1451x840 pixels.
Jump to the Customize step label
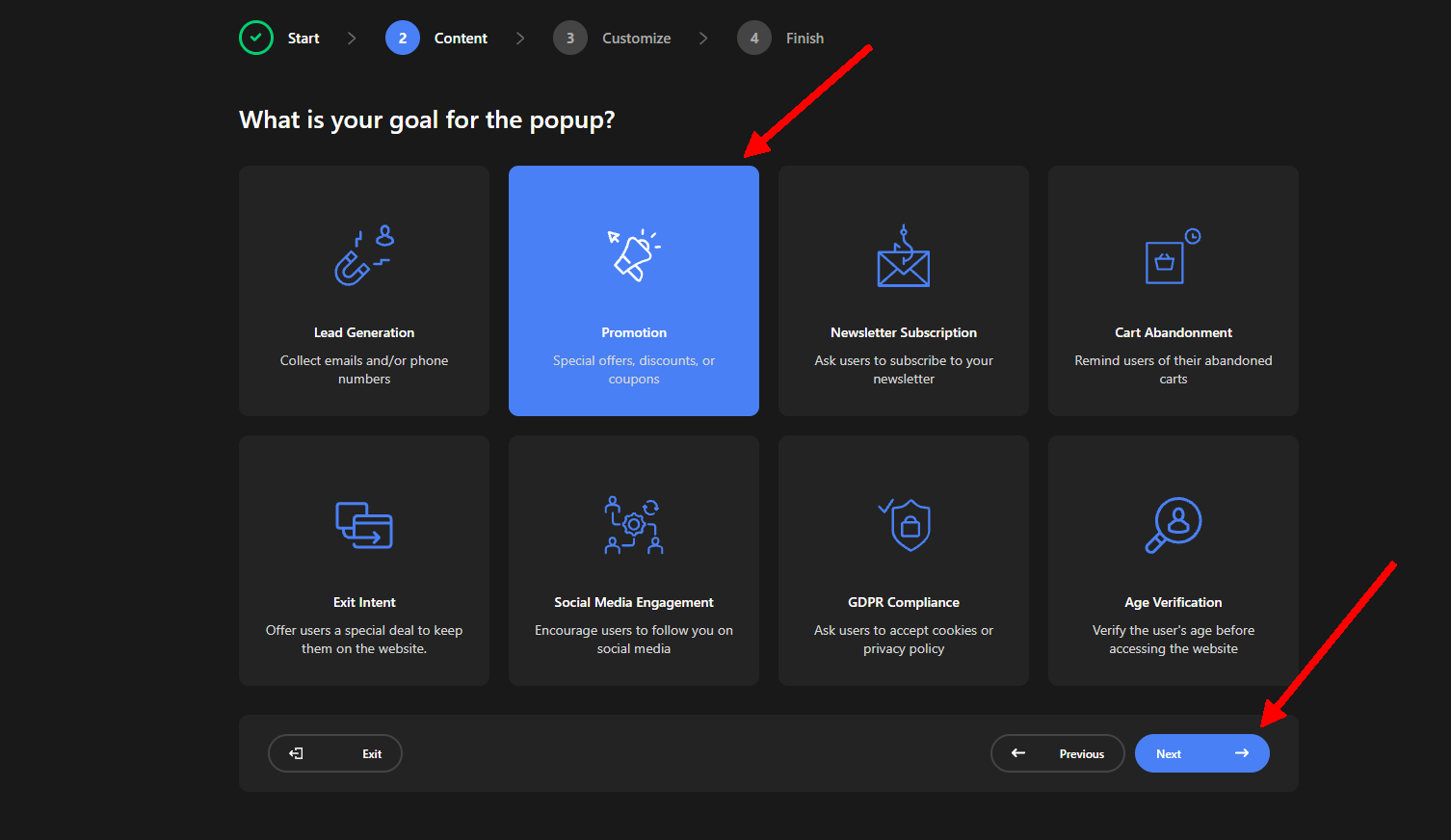tap(637, 39)
